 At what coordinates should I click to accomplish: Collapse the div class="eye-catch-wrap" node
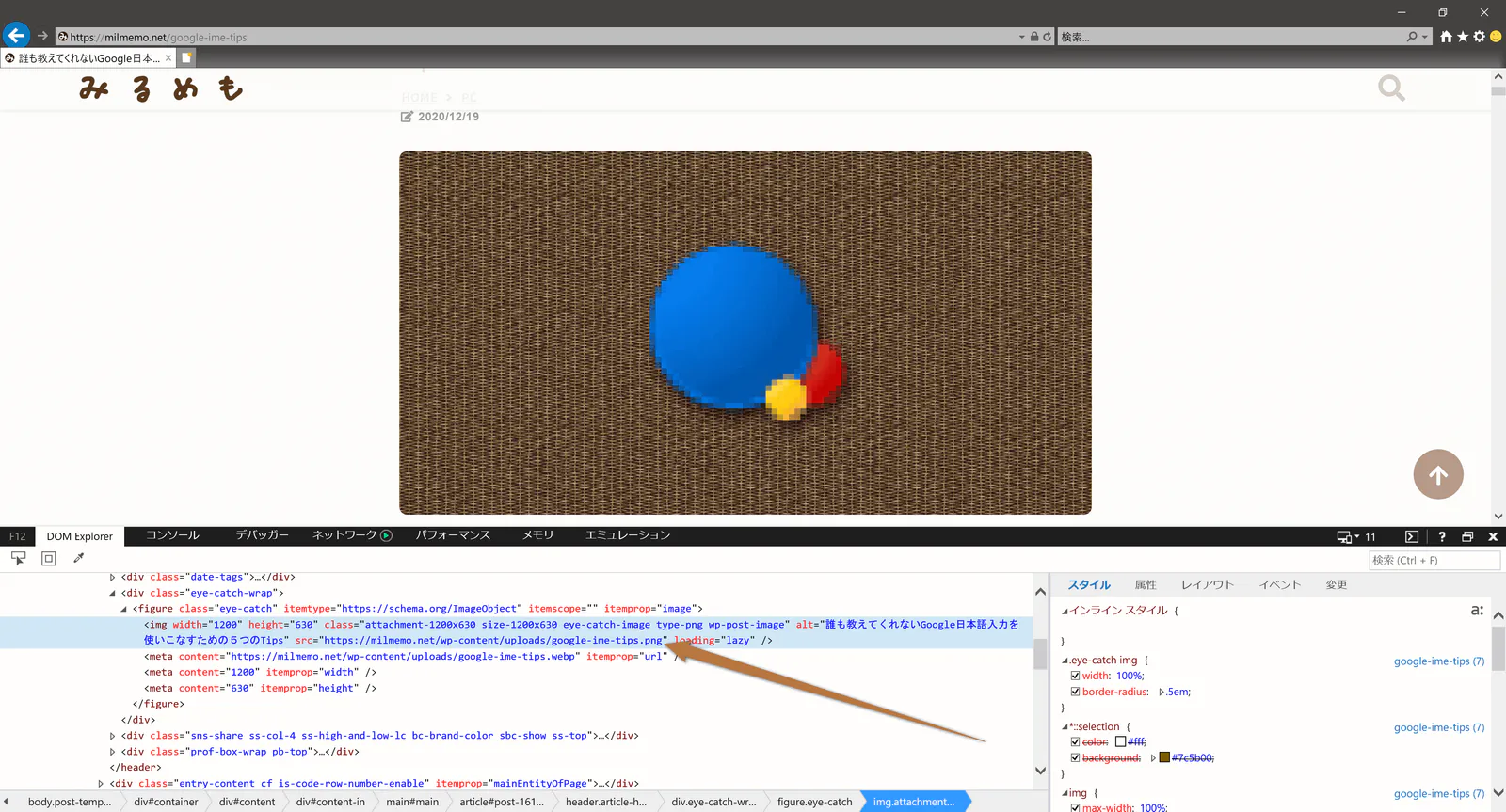coord(112,594)
